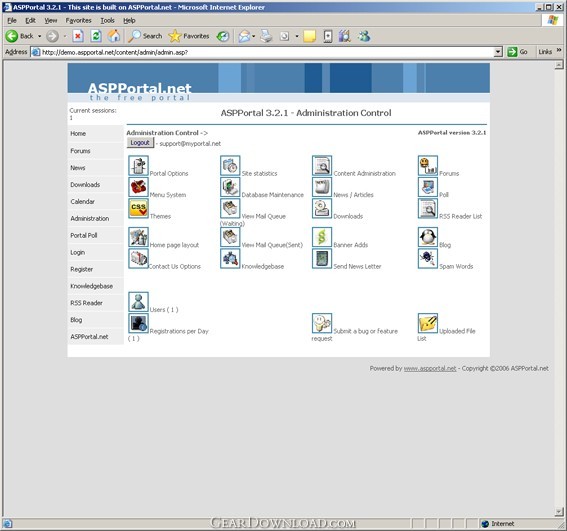Open Uploaded File List icon

coord(428,323)
